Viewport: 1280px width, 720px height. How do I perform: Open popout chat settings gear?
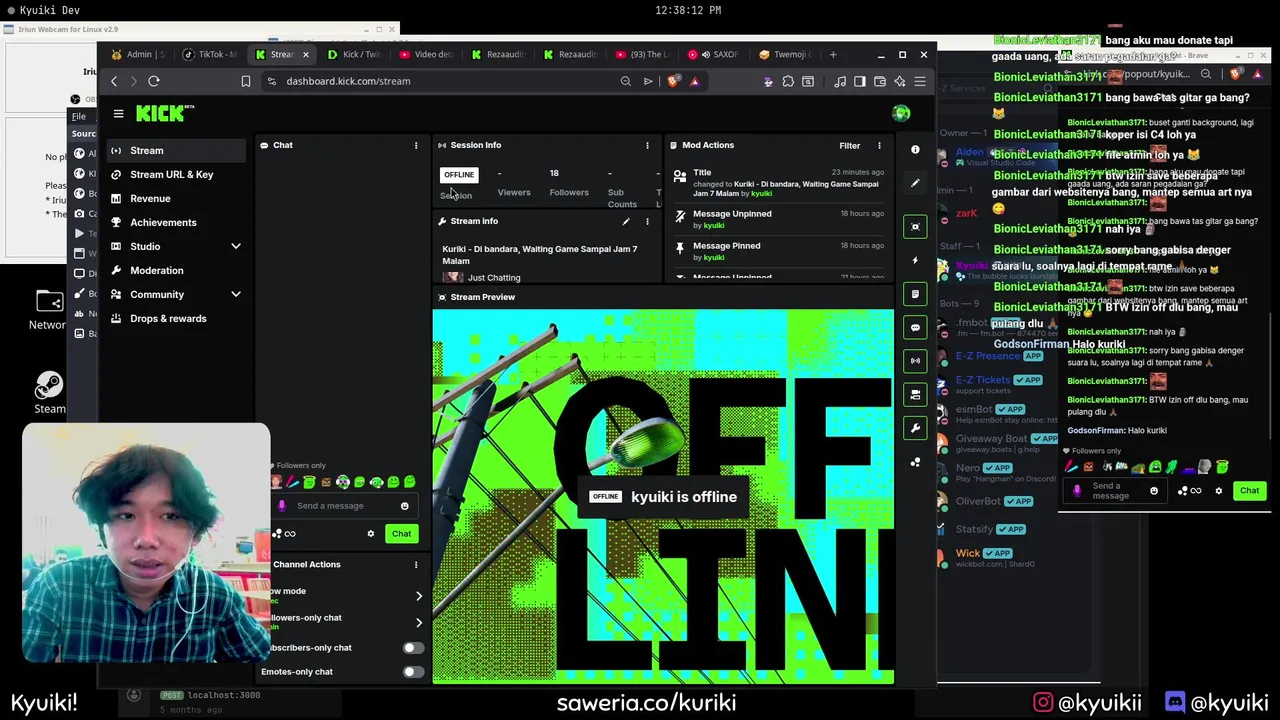[x=1218, y=491]
